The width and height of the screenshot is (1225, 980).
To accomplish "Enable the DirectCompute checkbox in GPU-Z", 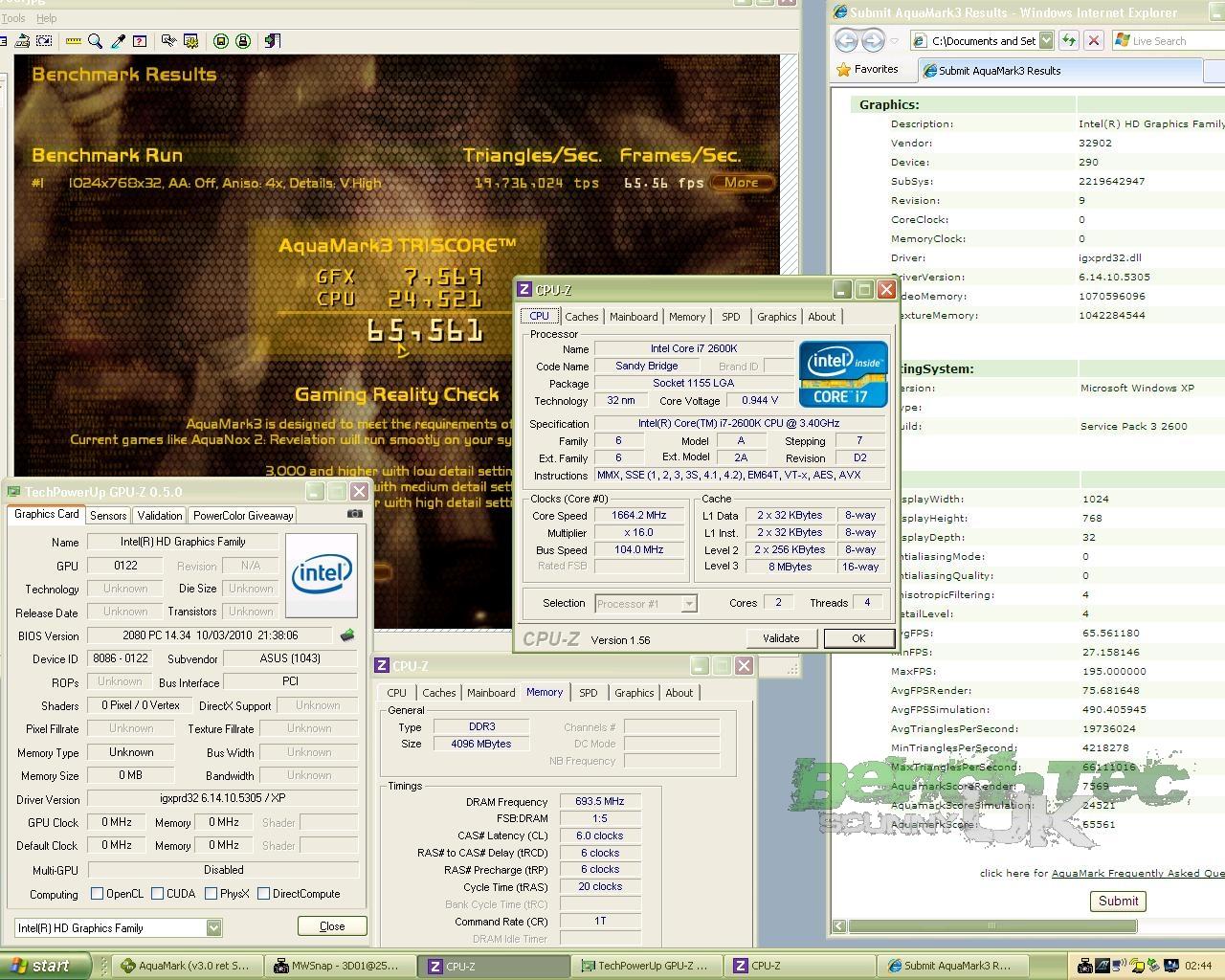I will click(x=263, y=894).
